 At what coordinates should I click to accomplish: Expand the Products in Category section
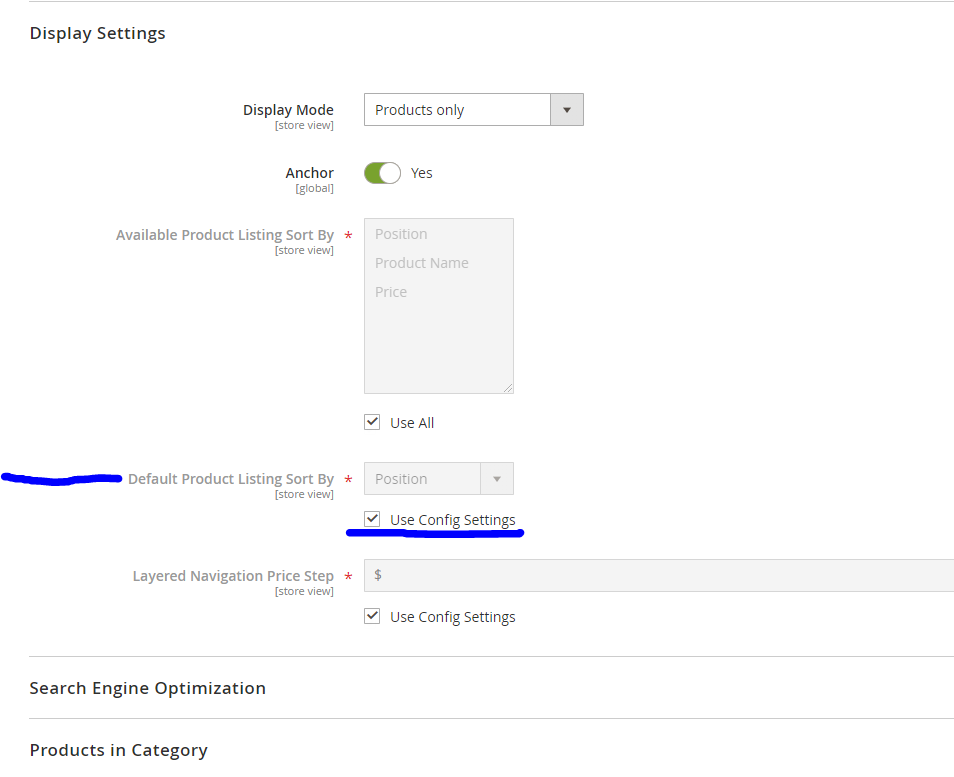(118, 750)
